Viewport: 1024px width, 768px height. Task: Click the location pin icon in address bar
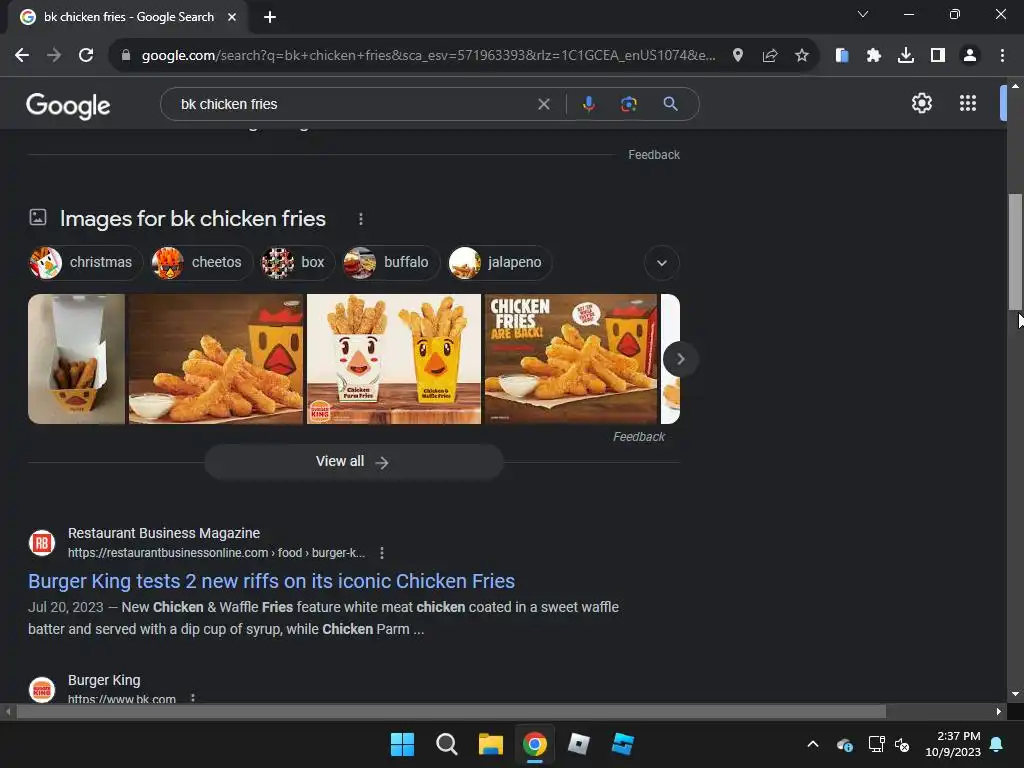pos(738,56)
